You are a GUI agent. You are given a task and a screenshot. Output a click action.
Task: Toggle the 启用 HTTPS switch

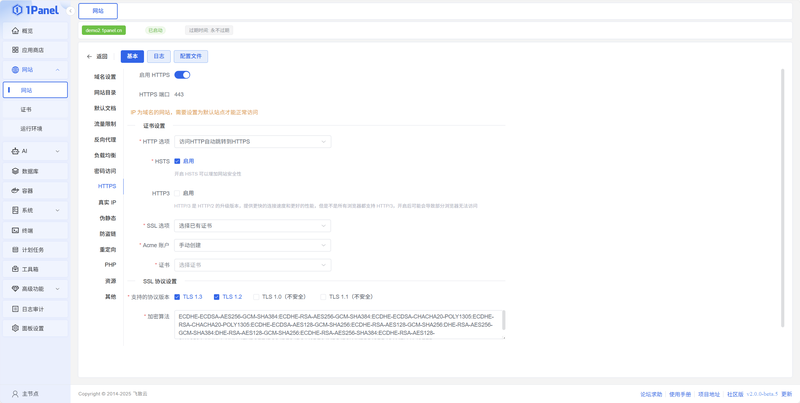(182, 75)
